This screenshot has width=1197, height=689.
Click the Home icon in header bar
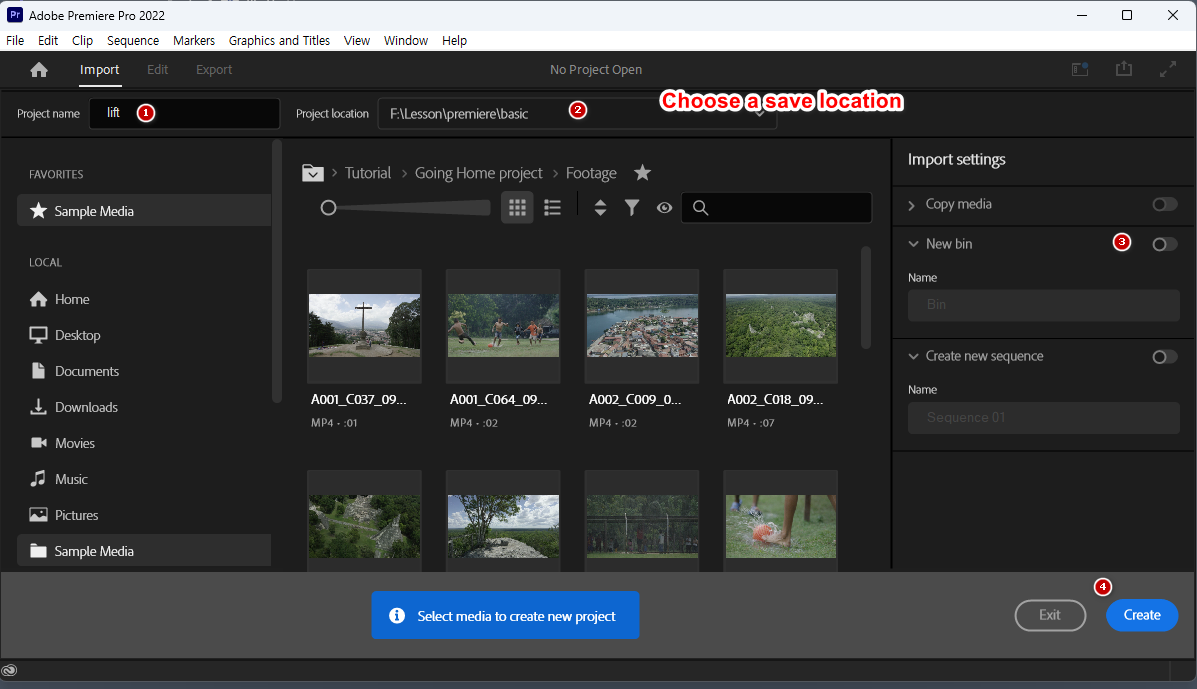[39, 70]
